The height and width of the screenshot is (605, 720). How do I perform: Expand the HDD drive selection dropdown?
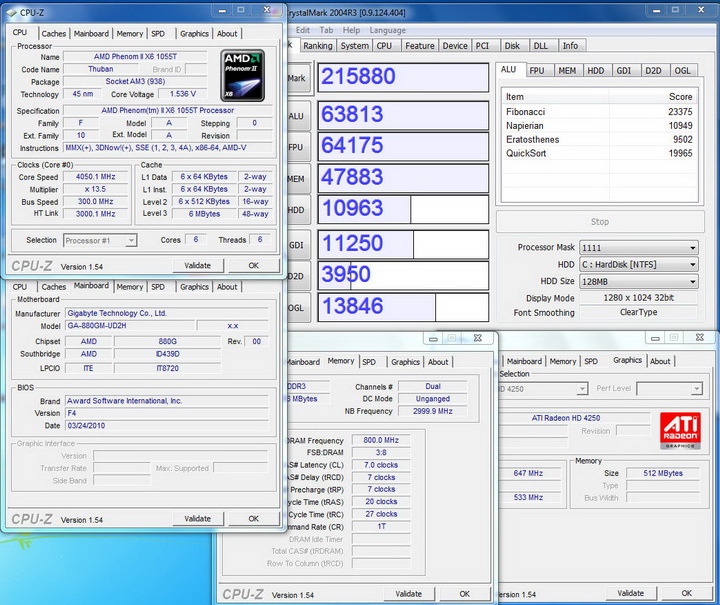[639, 264]
